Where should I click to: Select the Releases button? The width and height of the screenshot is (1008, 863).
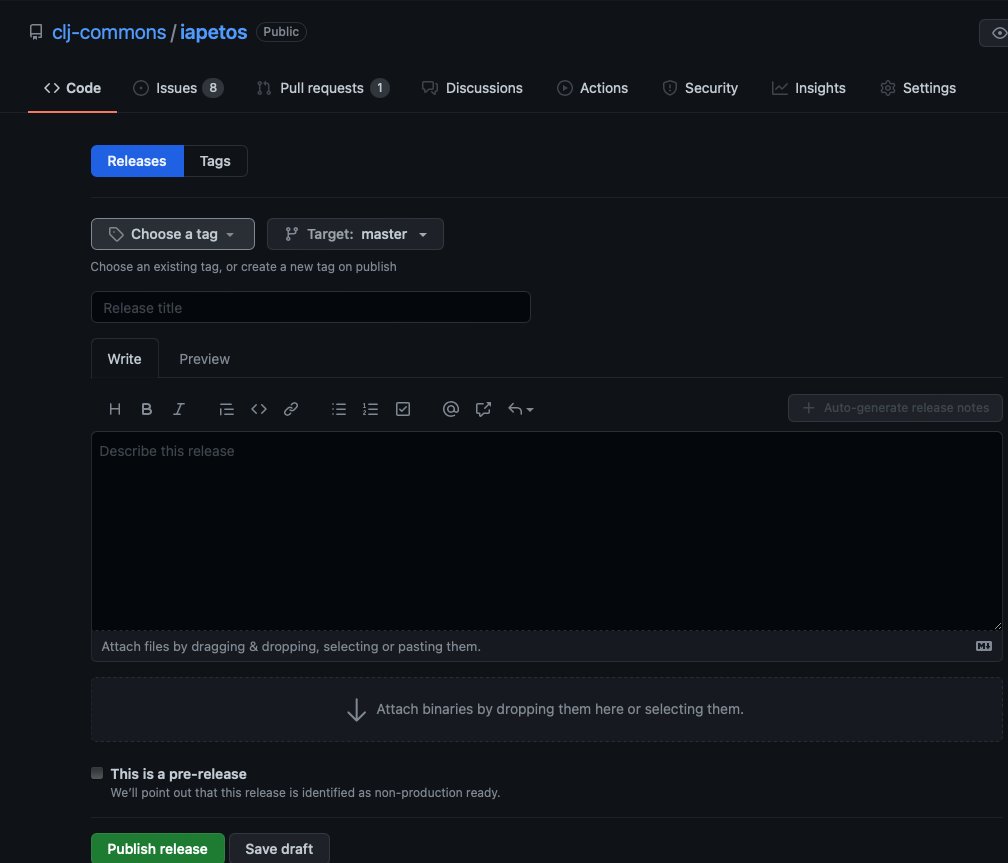click(137, 161)
